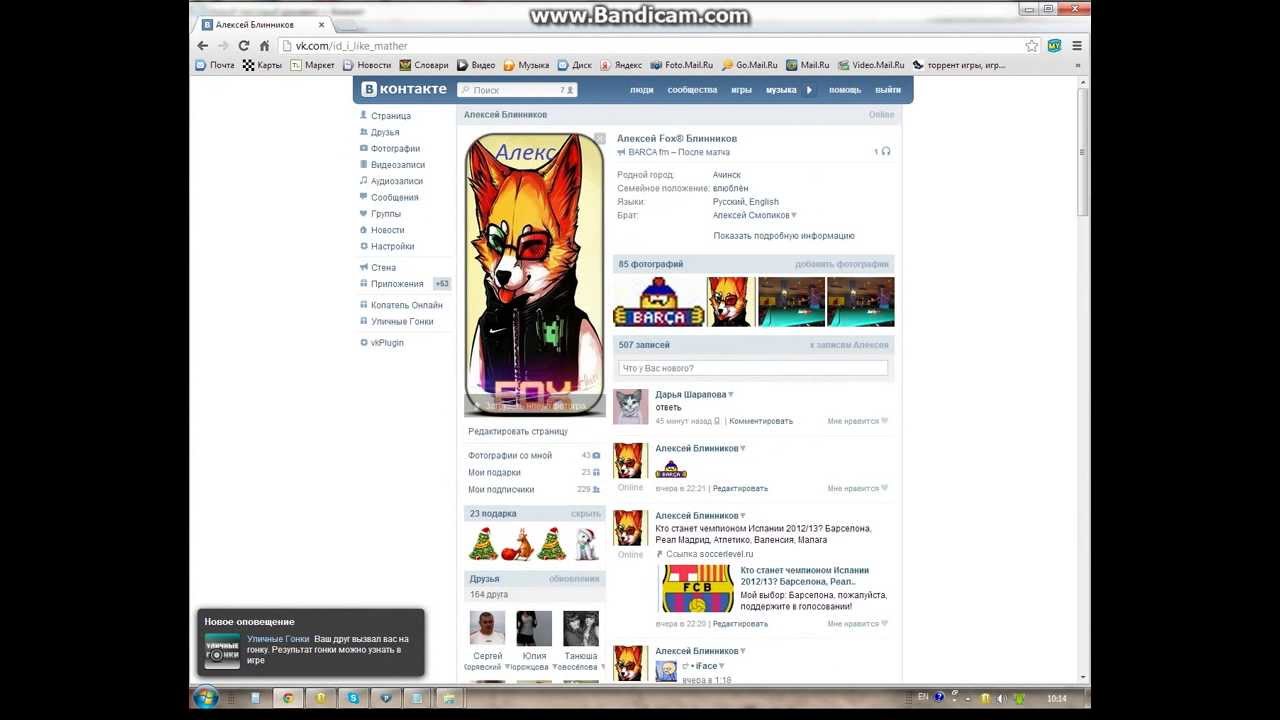1280x720 pixels.
Task: Click Комментировать under Дарья's post
Action: pos(761,421)
